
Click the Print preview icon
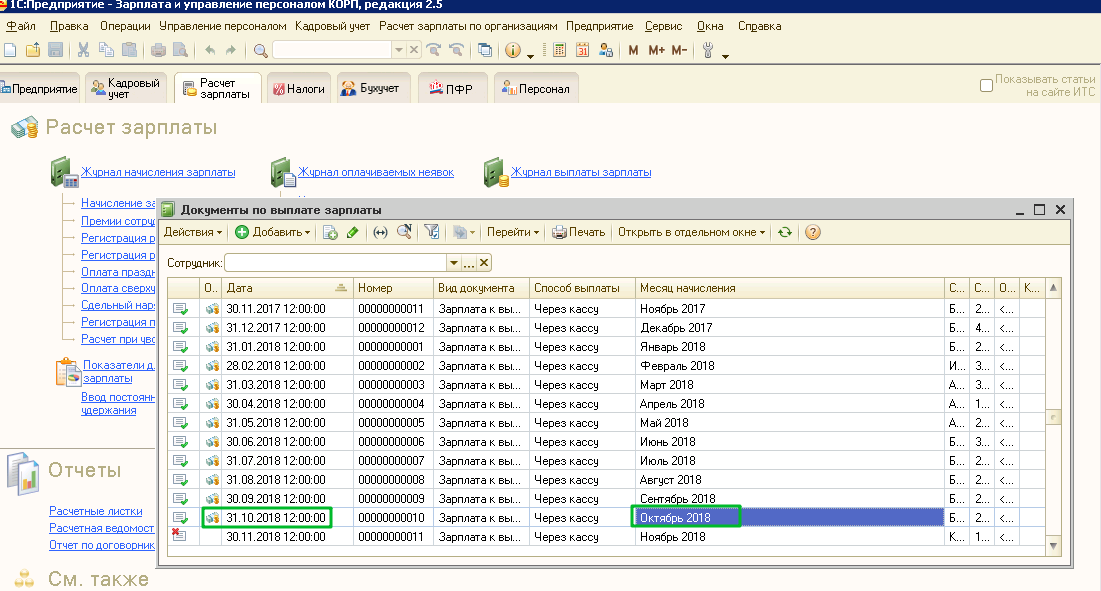point(180,50)
